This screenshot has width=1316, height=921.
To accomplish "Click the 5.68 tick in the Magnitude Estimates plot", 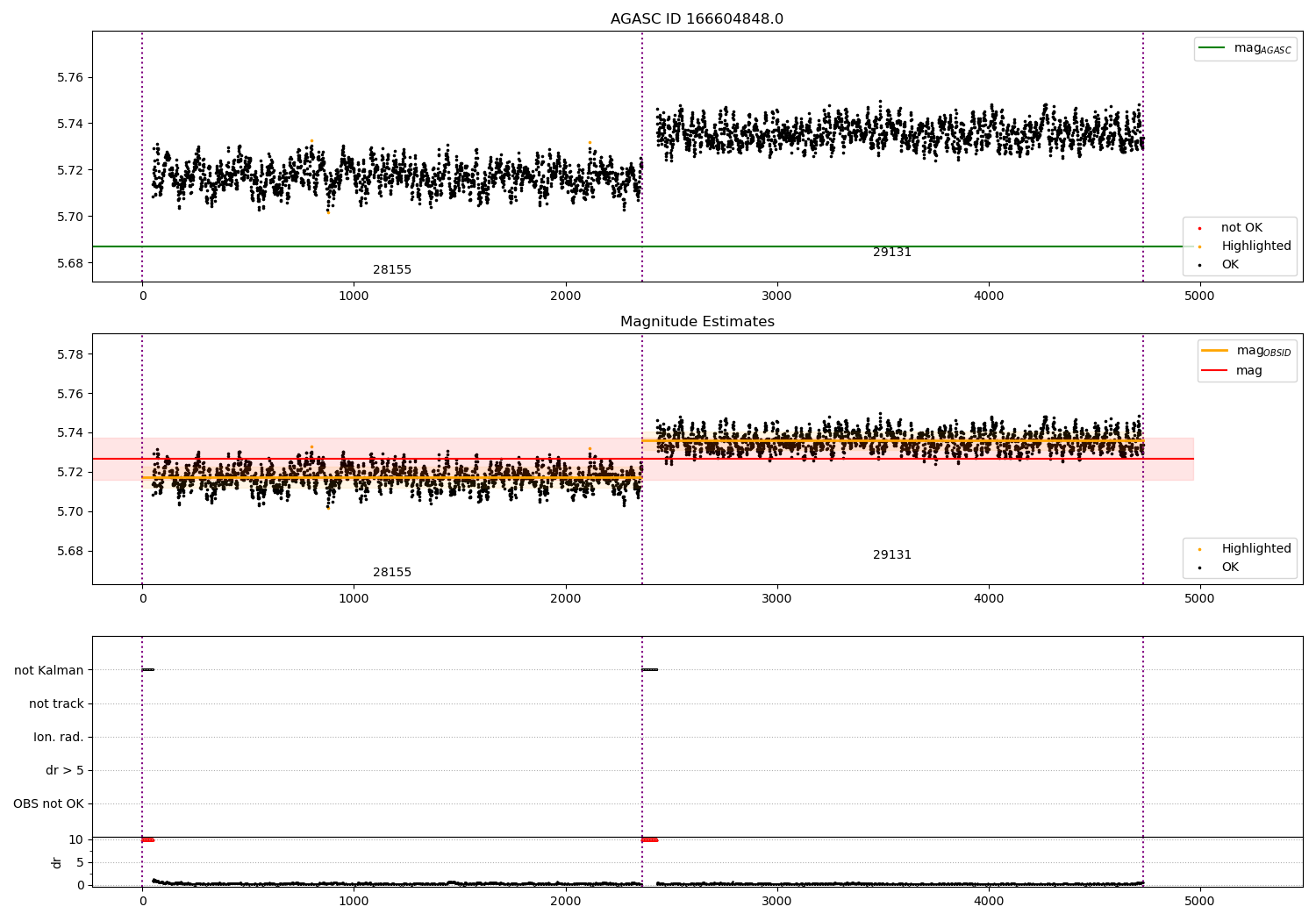I will click(x=70, y=552).
